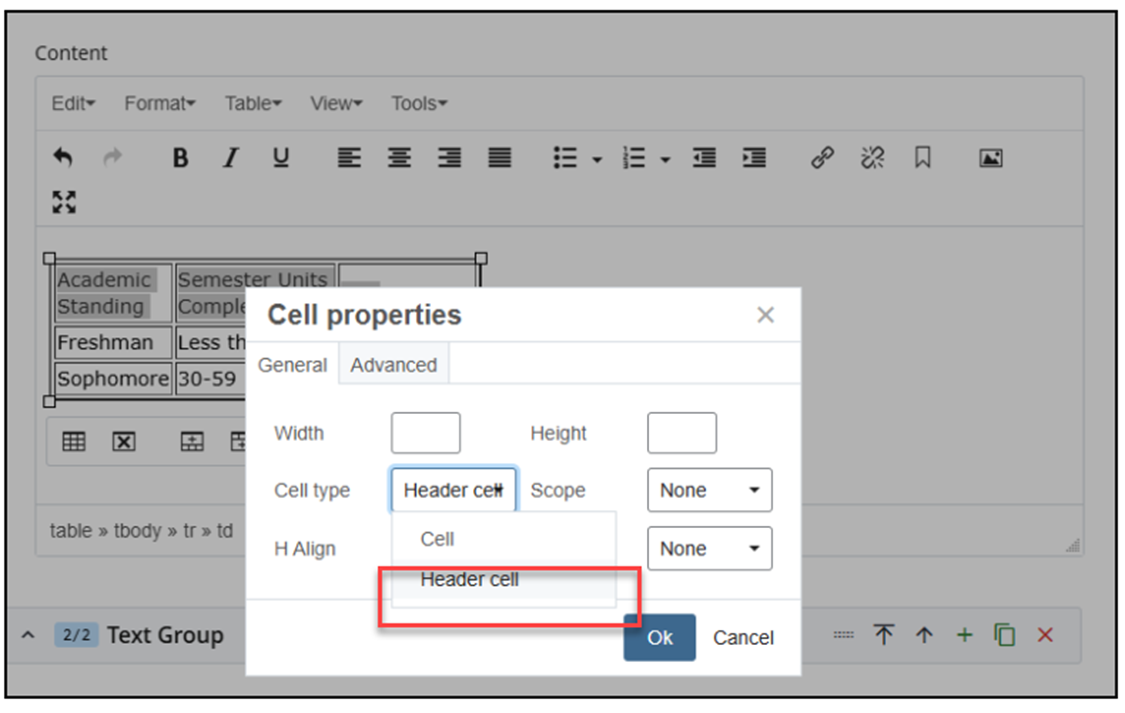Click the Bold formatting icon
The image size is (1125, 713).
180,158
